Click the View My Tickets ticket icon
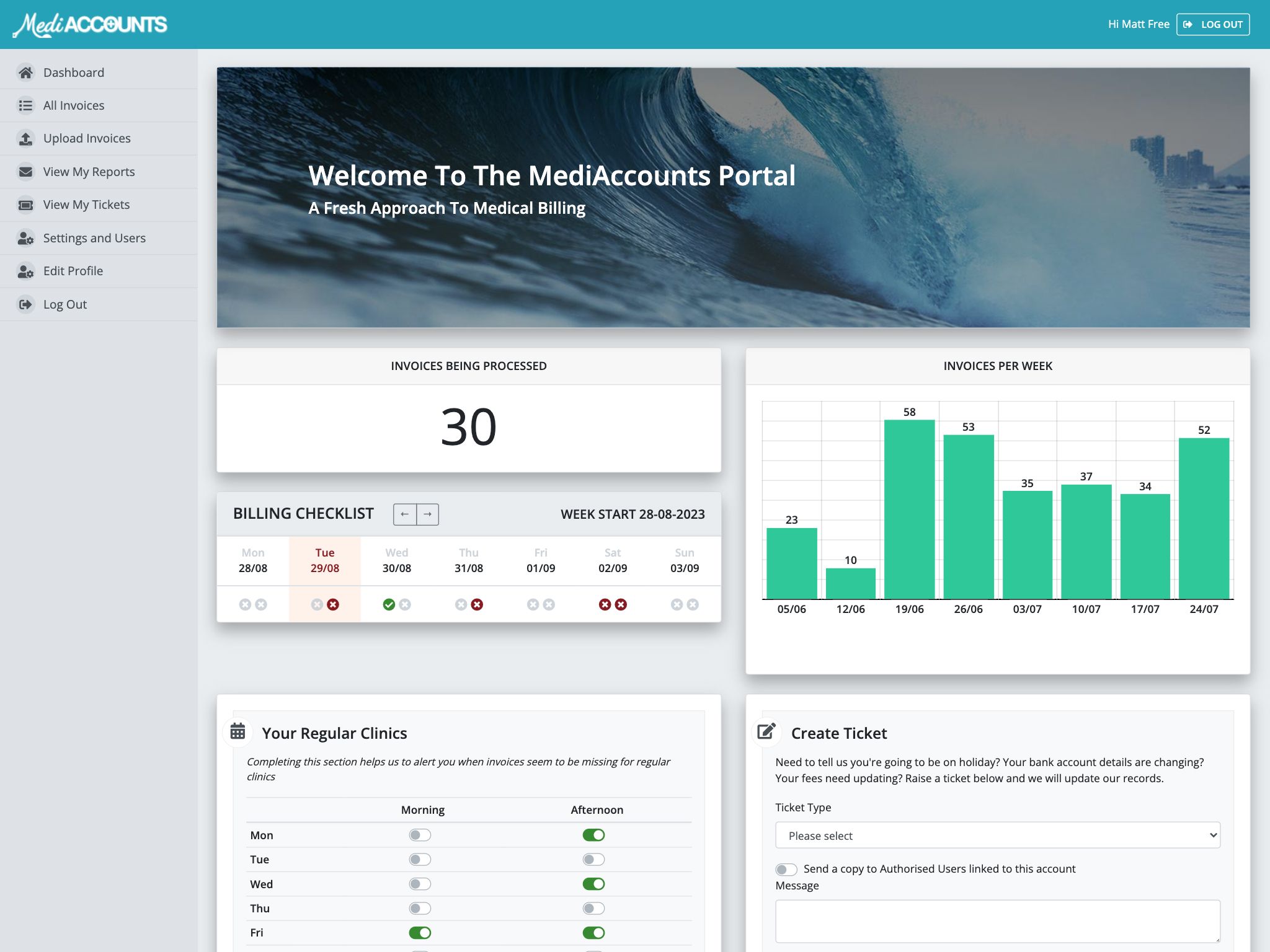This screenshot has height=952, width=1270. click(x=25, y=205)
